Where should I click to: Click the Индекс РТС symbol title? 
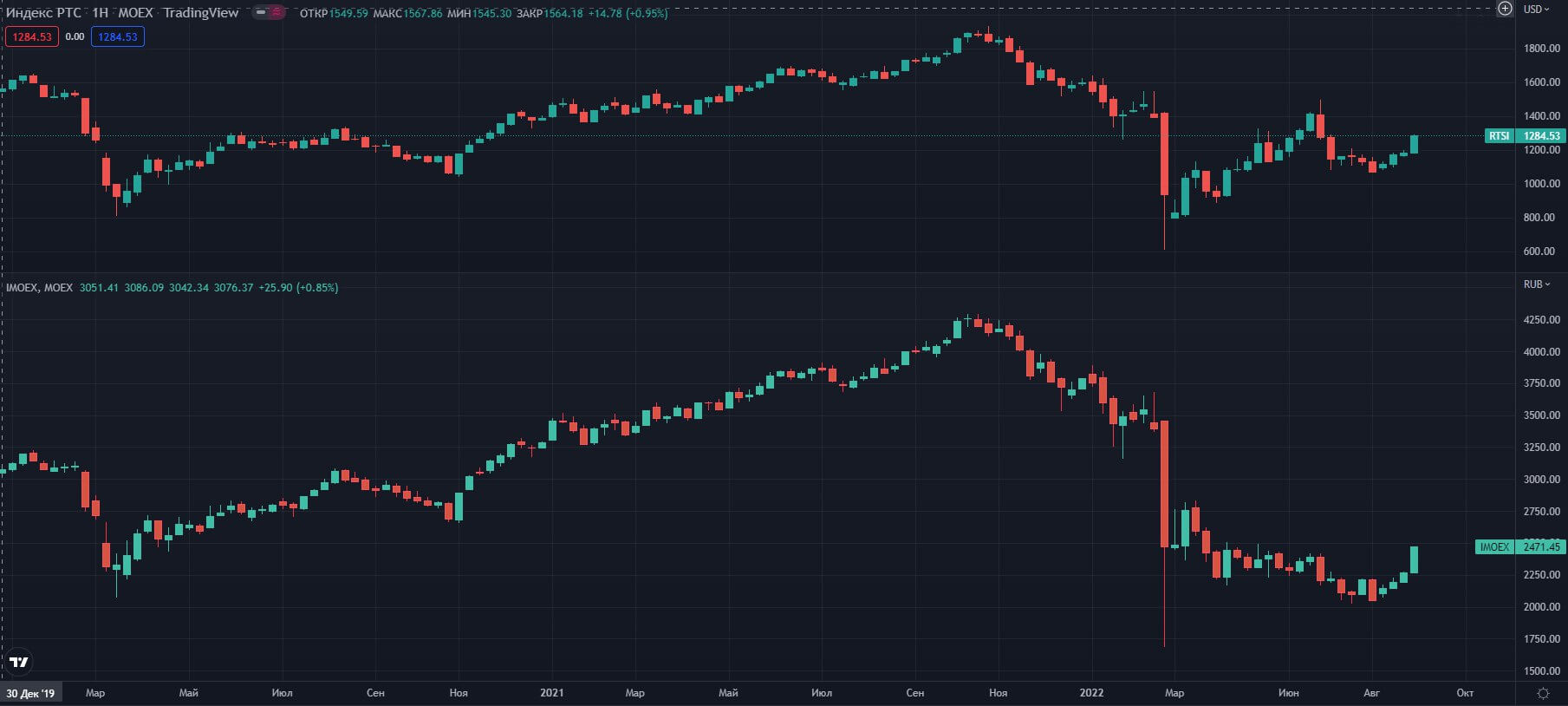tap(43, 13)
